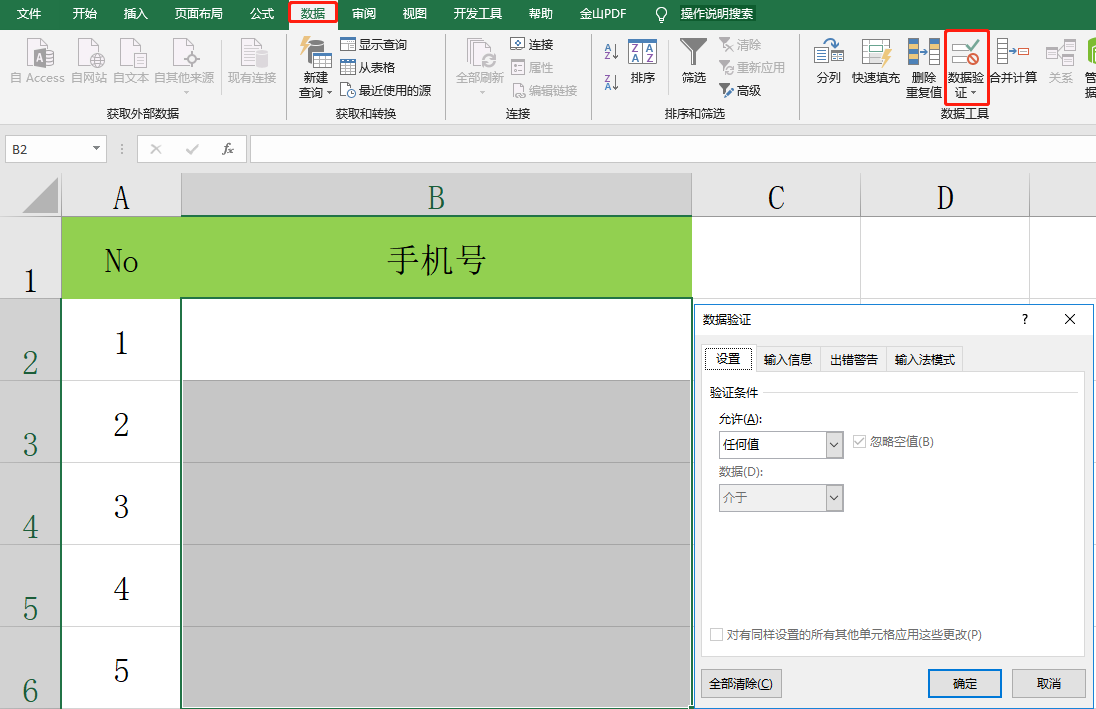Toggle the 忽略空值 checkbox
The image size is (1096, 709).
point(859,441)
